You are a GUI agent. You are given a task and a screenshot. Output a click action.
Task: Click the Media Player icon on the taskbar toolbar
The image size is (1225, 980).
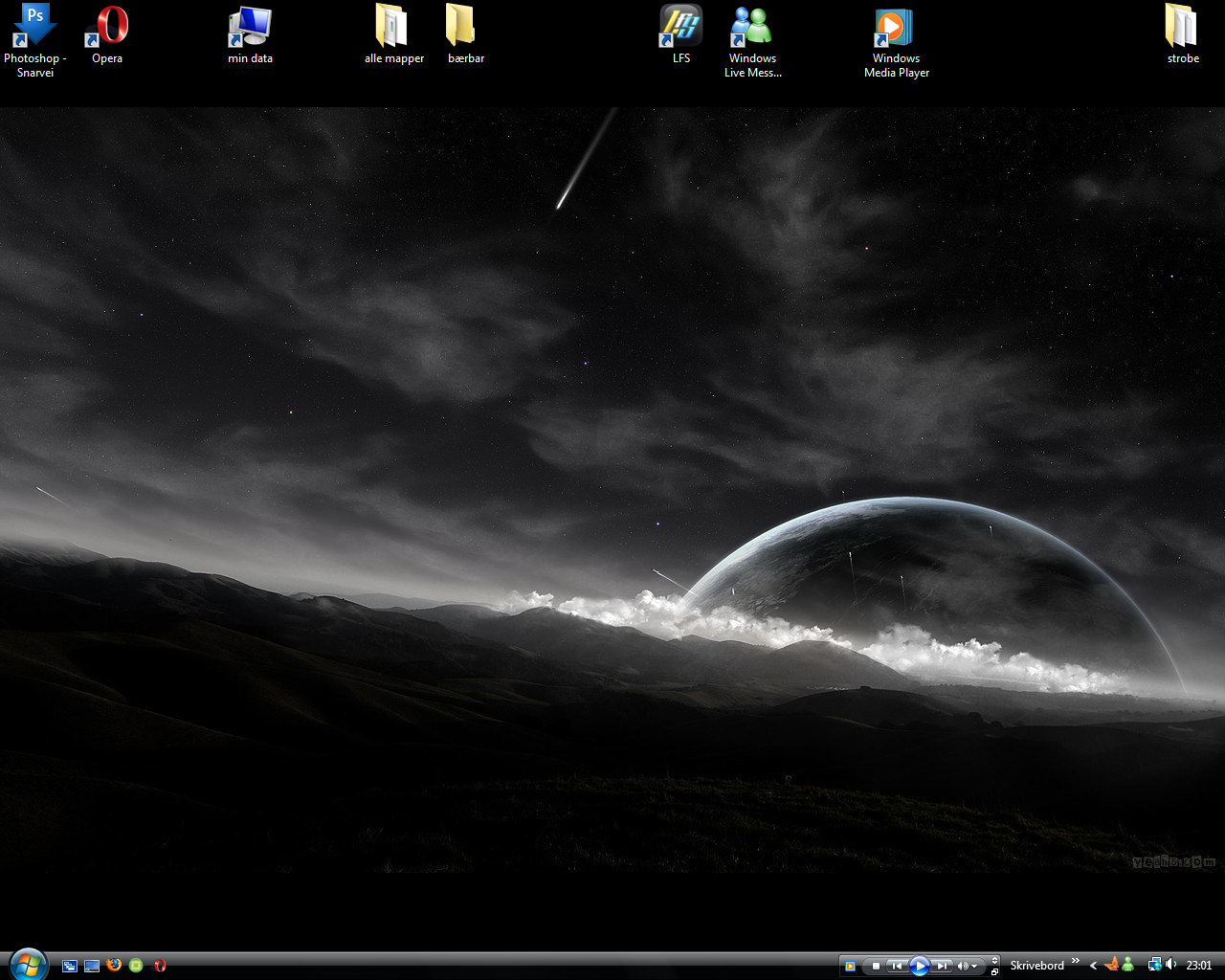pyautogui.click(x=850, y=966)
